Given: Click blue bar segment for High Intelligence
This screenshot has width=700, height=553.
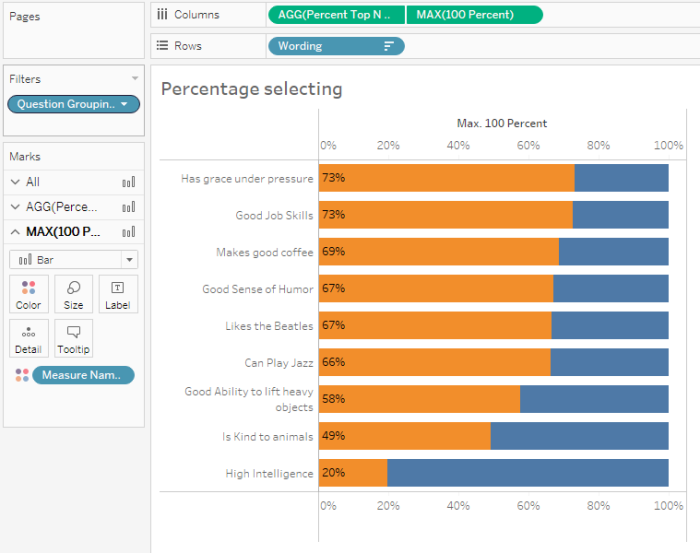Looking at the screenshot, I should click(528, 473).
